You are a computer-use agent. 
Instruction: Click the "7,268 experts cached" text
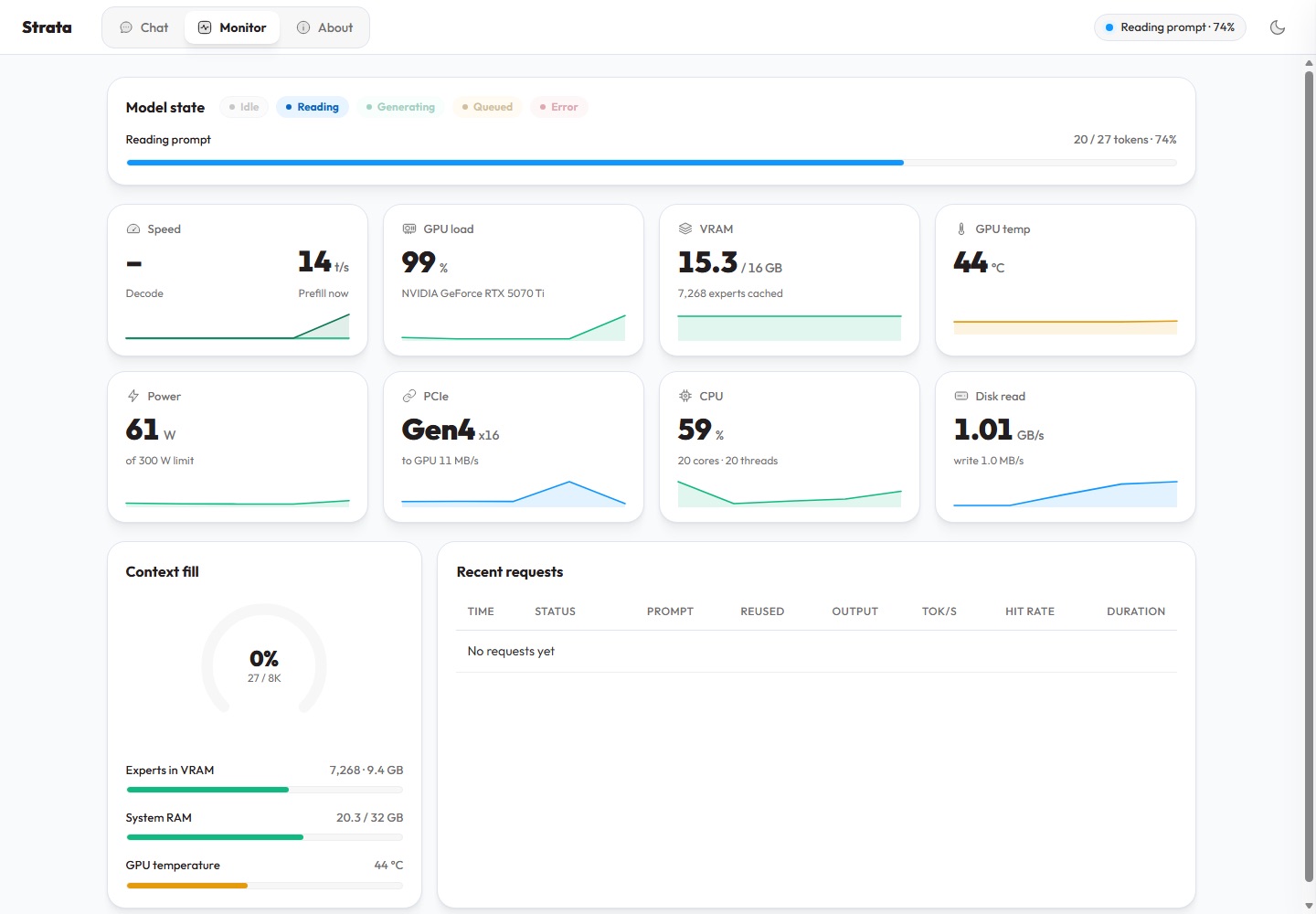pos(730,293)
